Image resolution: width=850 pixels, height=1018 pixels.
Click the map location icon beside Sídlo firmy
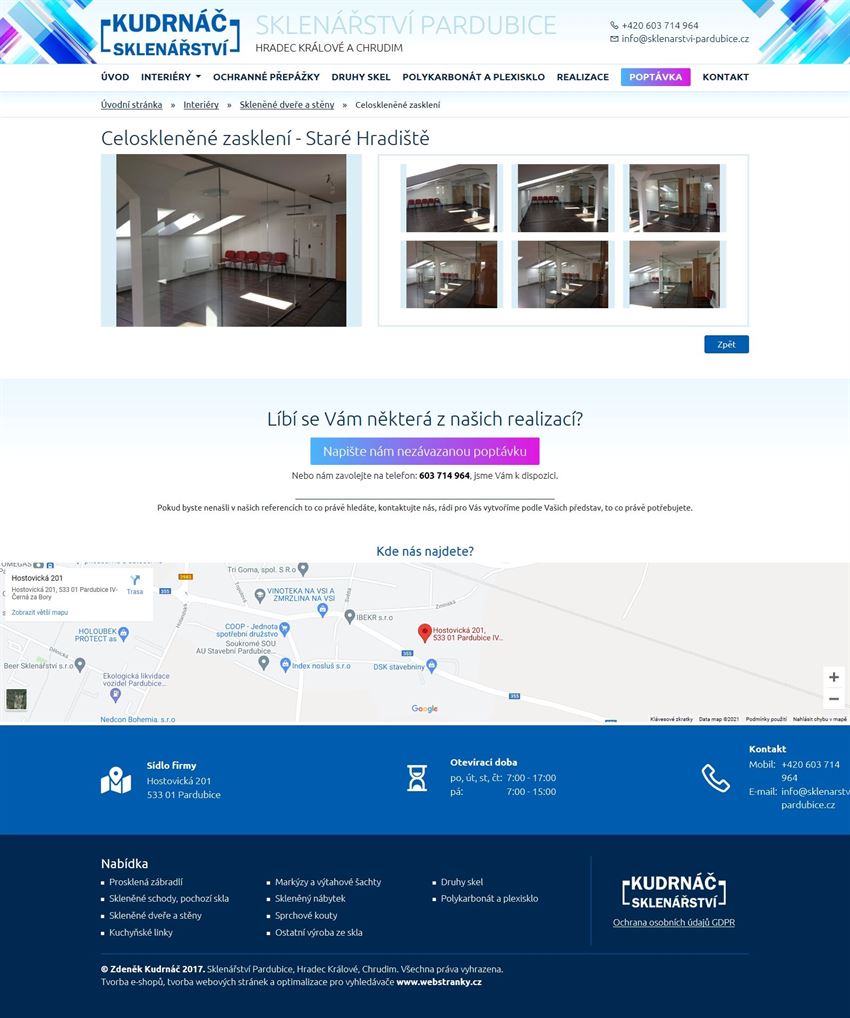[x=116, y=780]
